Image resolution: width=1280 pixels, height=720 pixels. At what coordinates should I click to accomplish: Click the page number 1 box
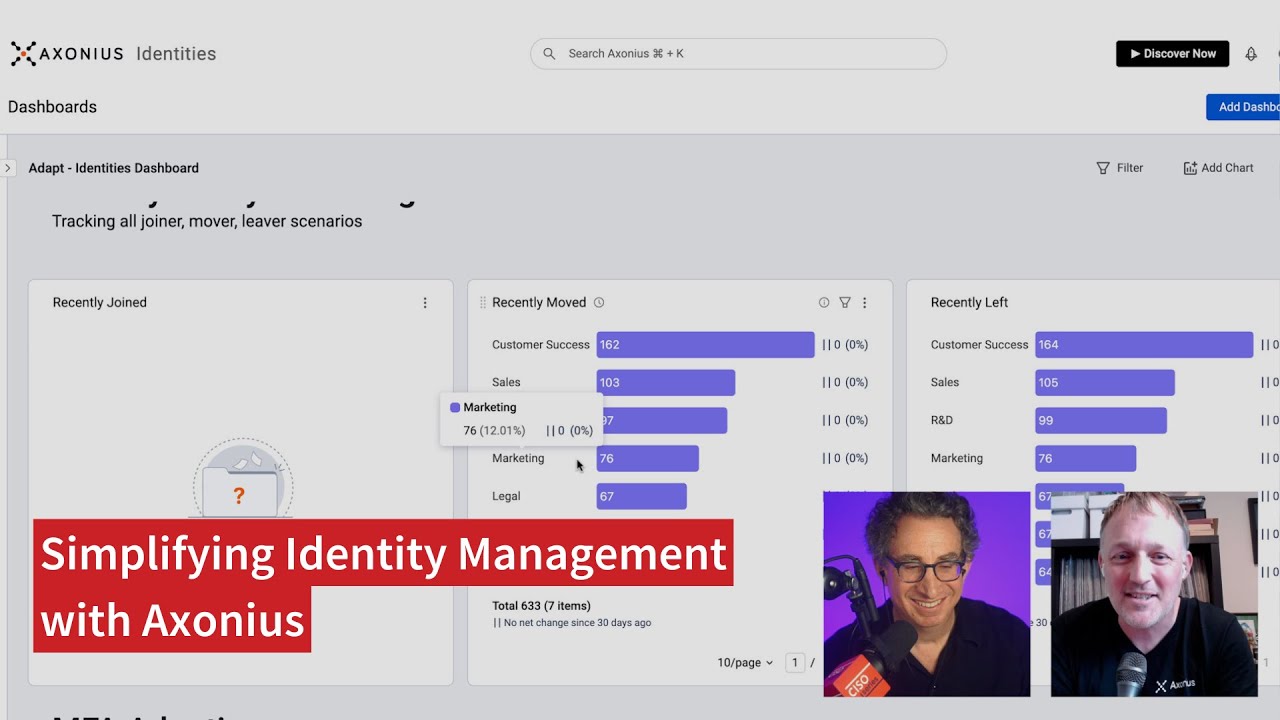click(x=795, y=663)
